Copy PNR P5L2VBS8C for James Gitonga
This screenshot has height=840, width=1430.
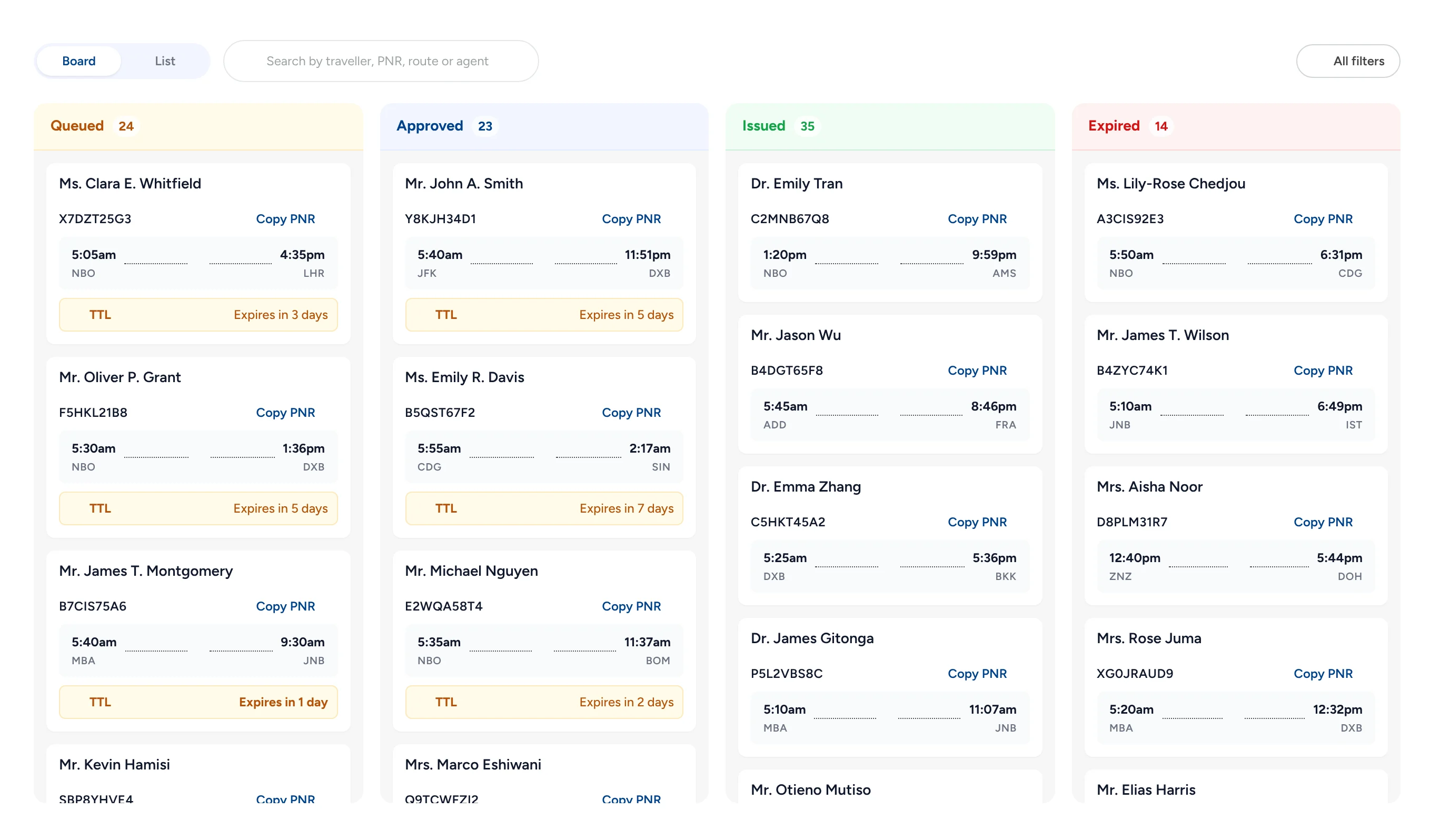tap(977, 673)
